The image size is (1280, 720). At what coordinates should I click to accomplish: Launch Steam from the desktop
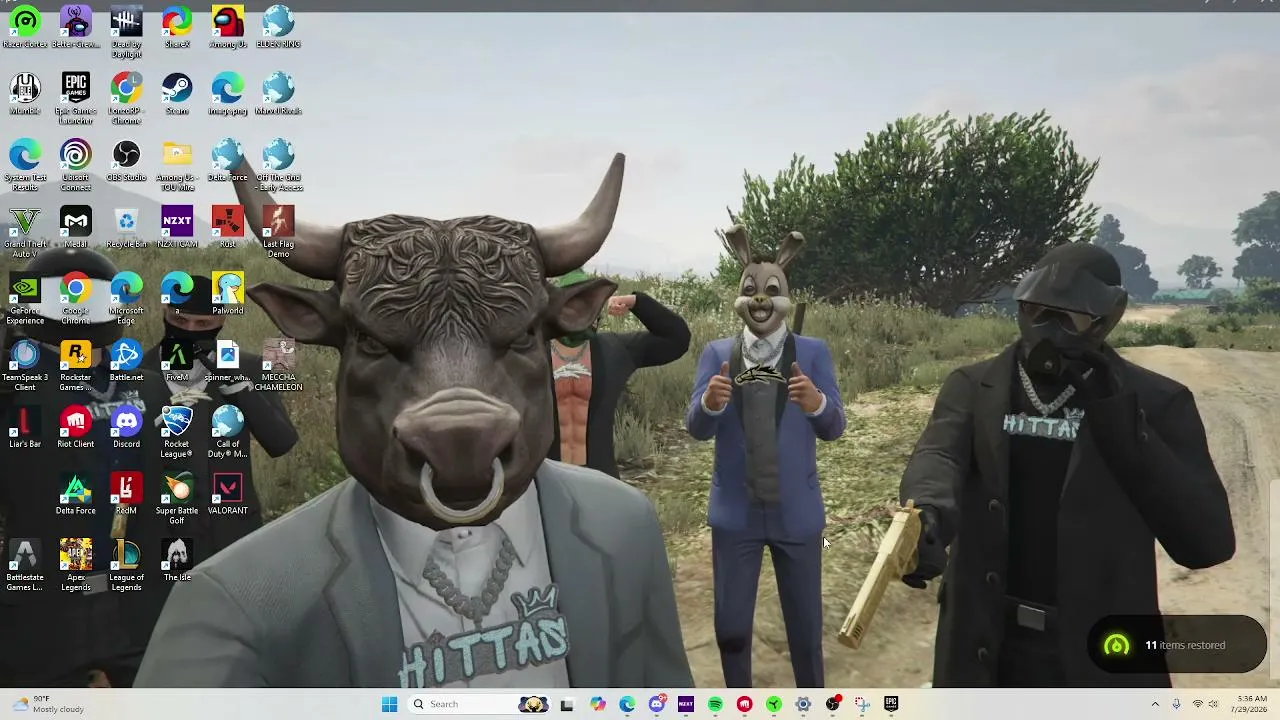tap(177, 94)
